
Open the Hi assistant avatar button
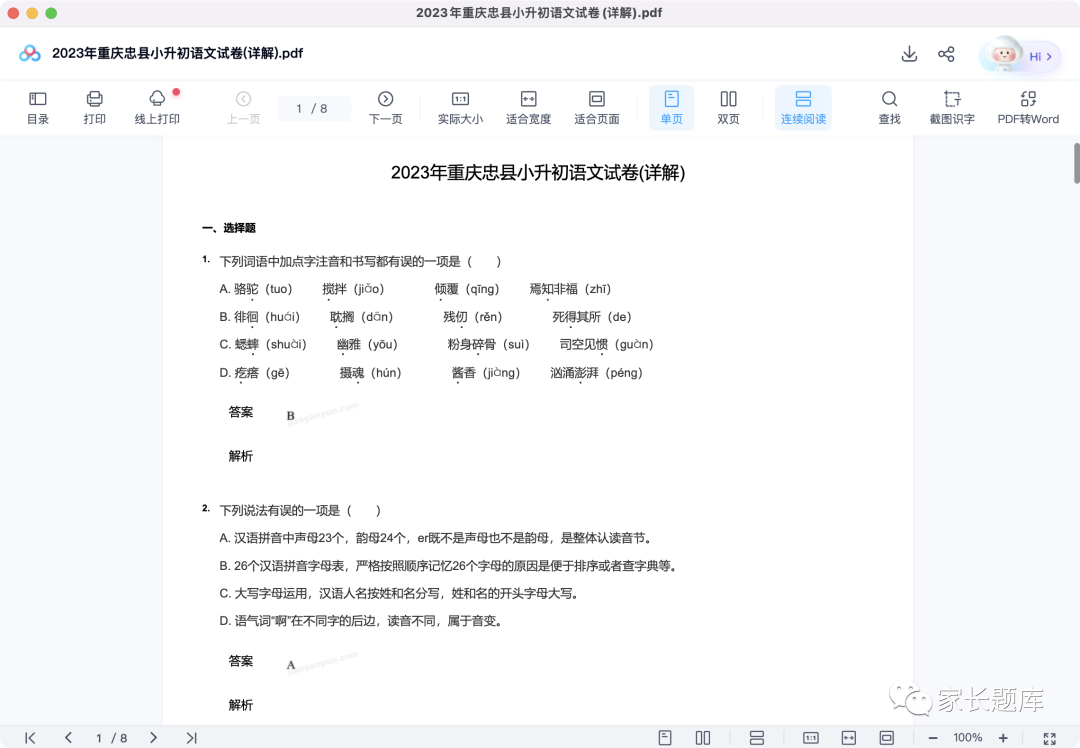1019,55
